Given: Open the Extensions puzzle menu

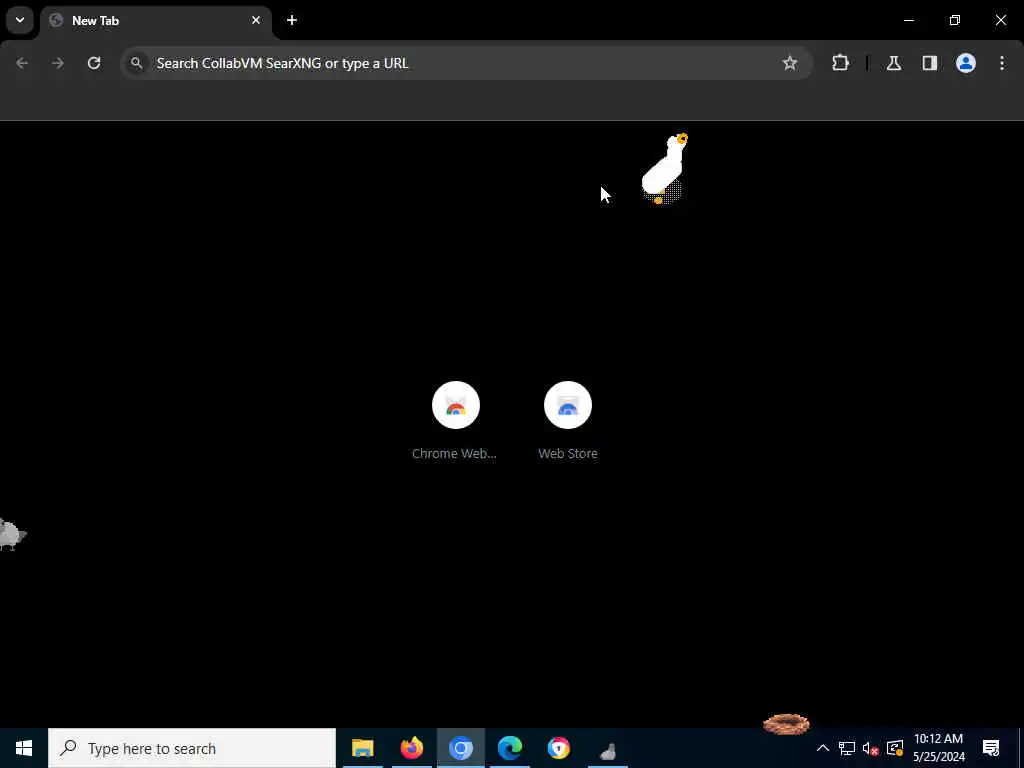Looking at the screenshot, I should (840, 63).
